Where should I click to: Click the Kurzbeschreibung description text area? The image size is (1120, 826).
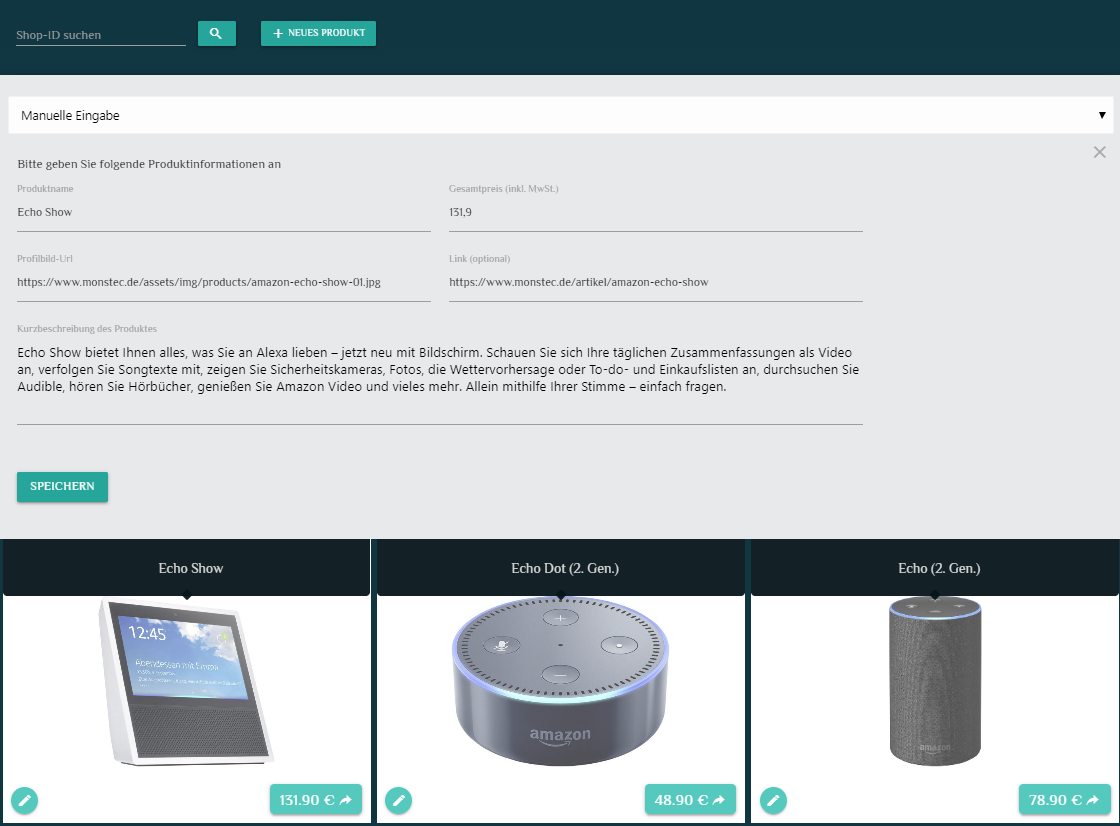[440, 382]
